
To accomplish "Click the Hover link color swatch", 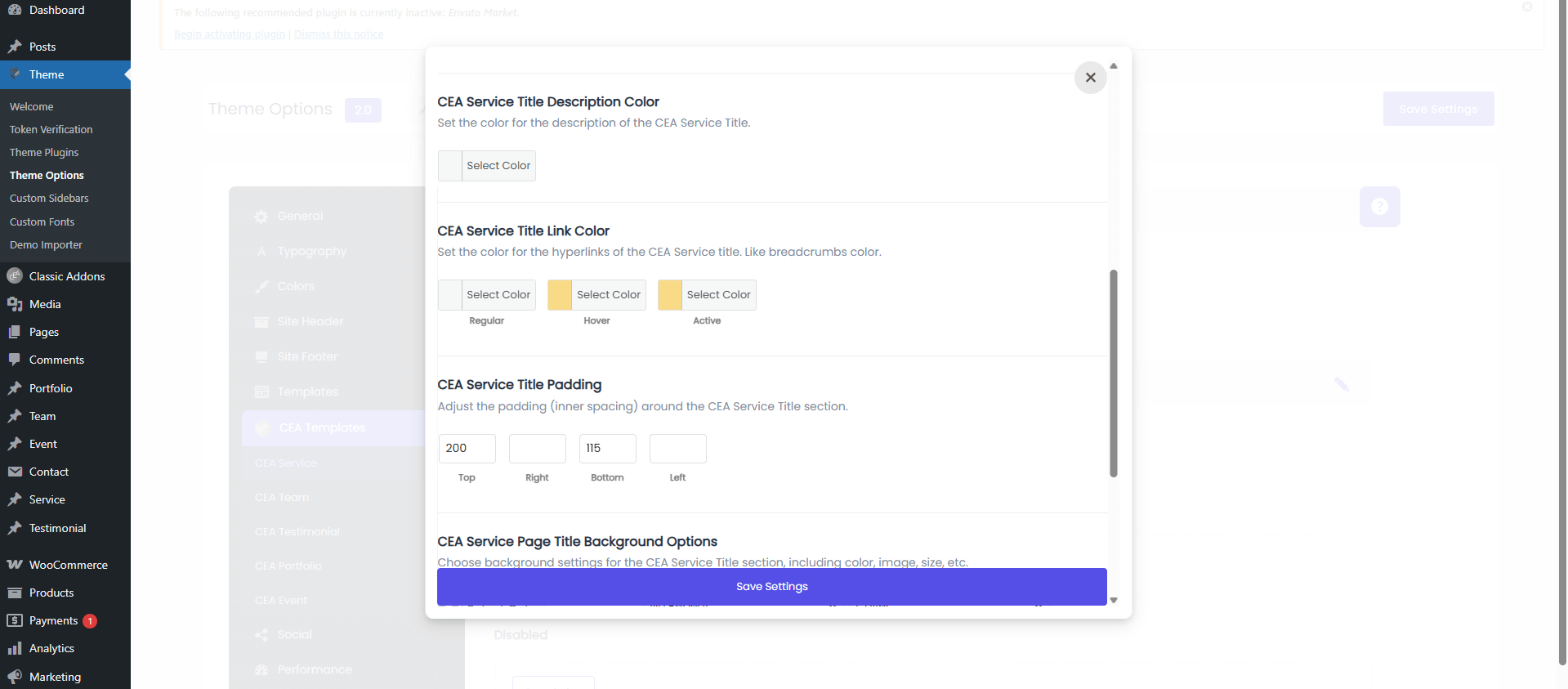I will (x=560, y=295).
